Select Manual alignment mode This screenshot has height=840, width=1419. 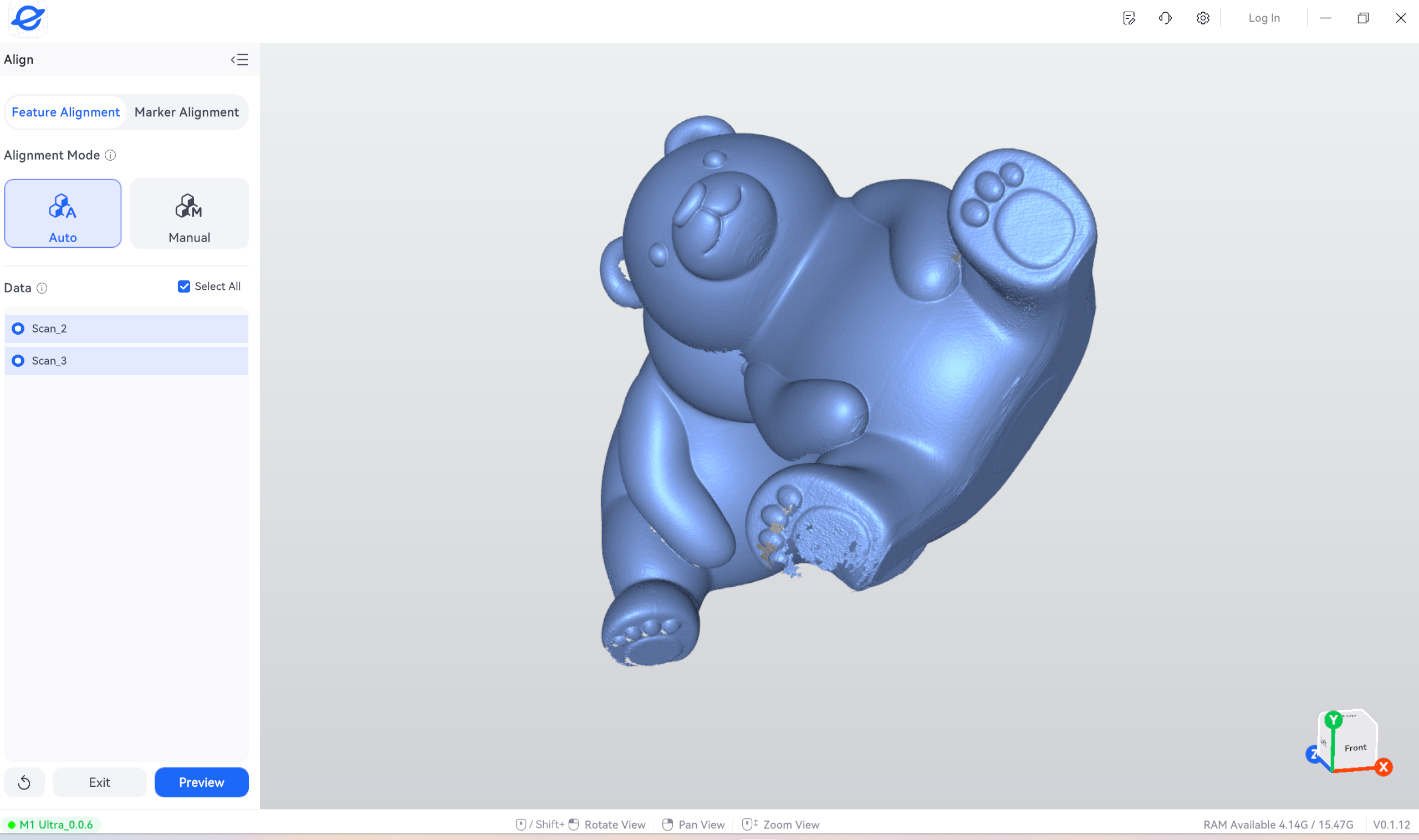pyautogui.click(x=189, y=213)
